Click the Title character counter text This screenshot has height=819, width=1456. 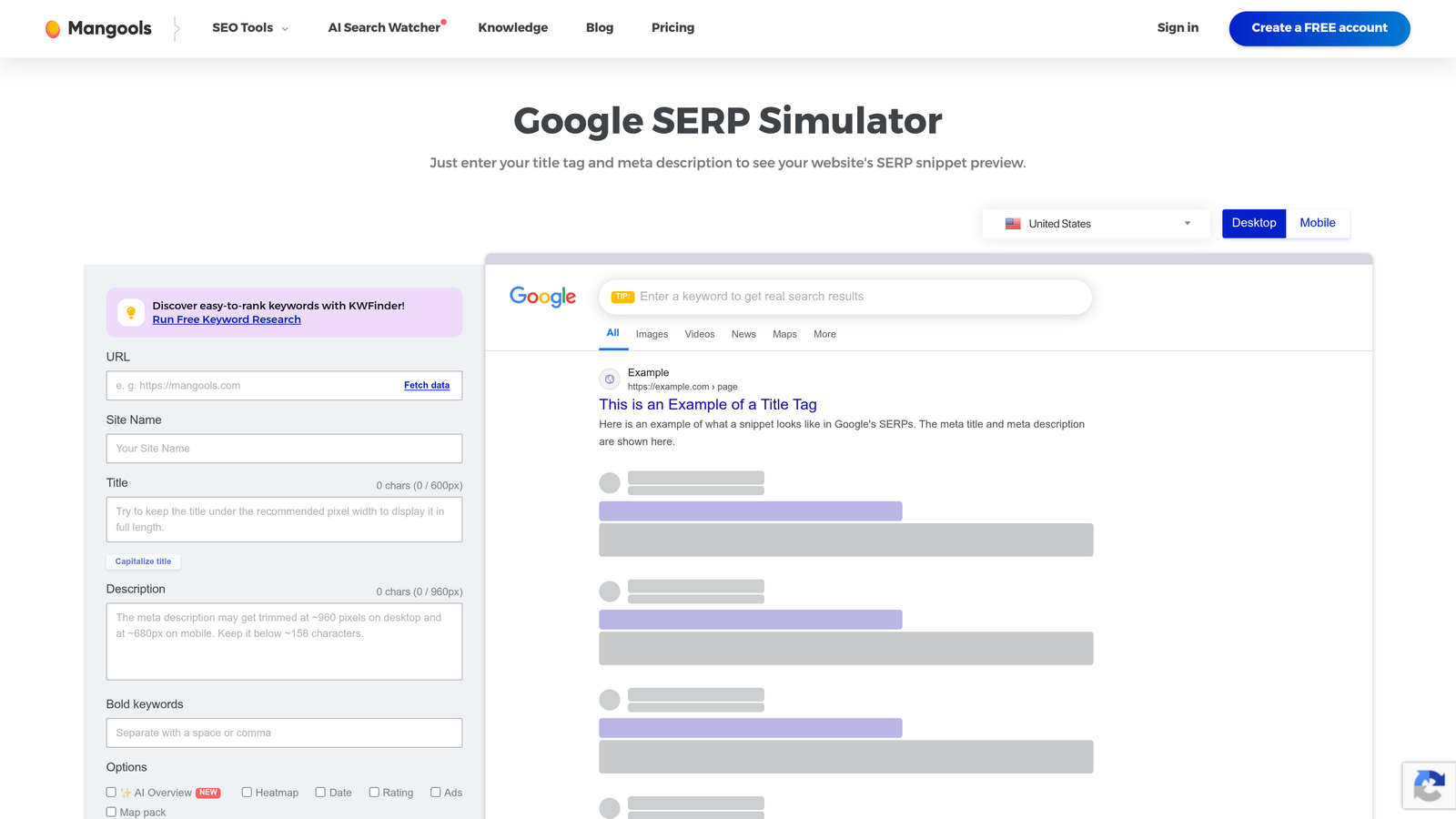pos(420,486)
